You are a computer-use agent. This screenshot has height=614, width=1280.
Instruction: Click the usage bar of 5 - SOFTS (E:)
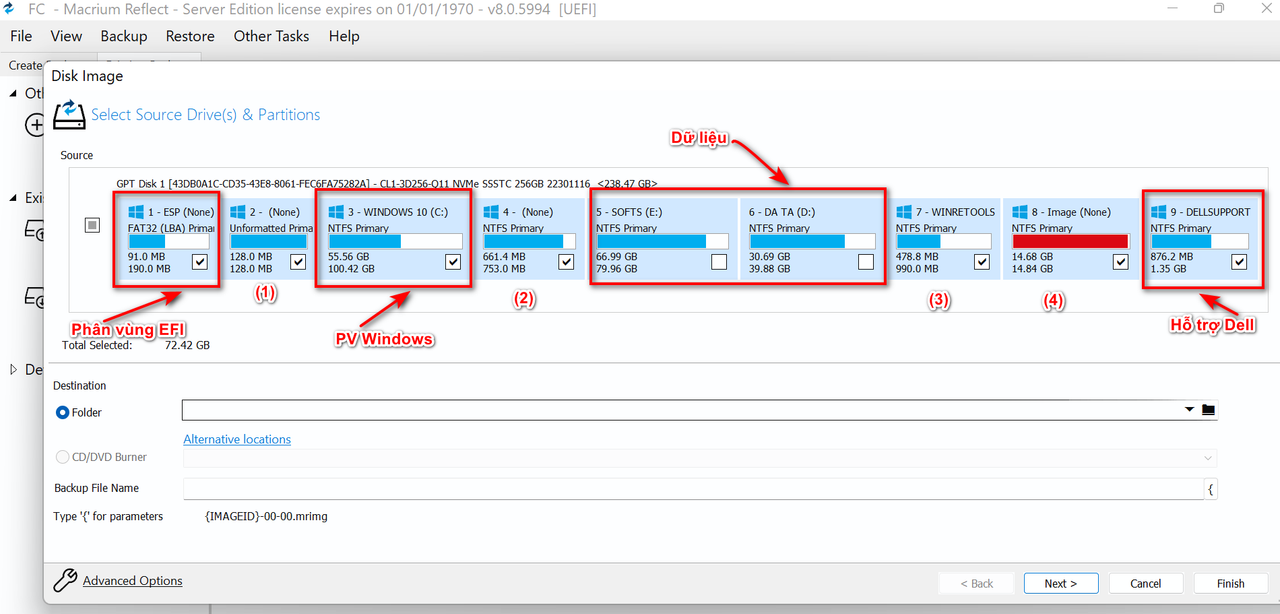pos(662,241)
